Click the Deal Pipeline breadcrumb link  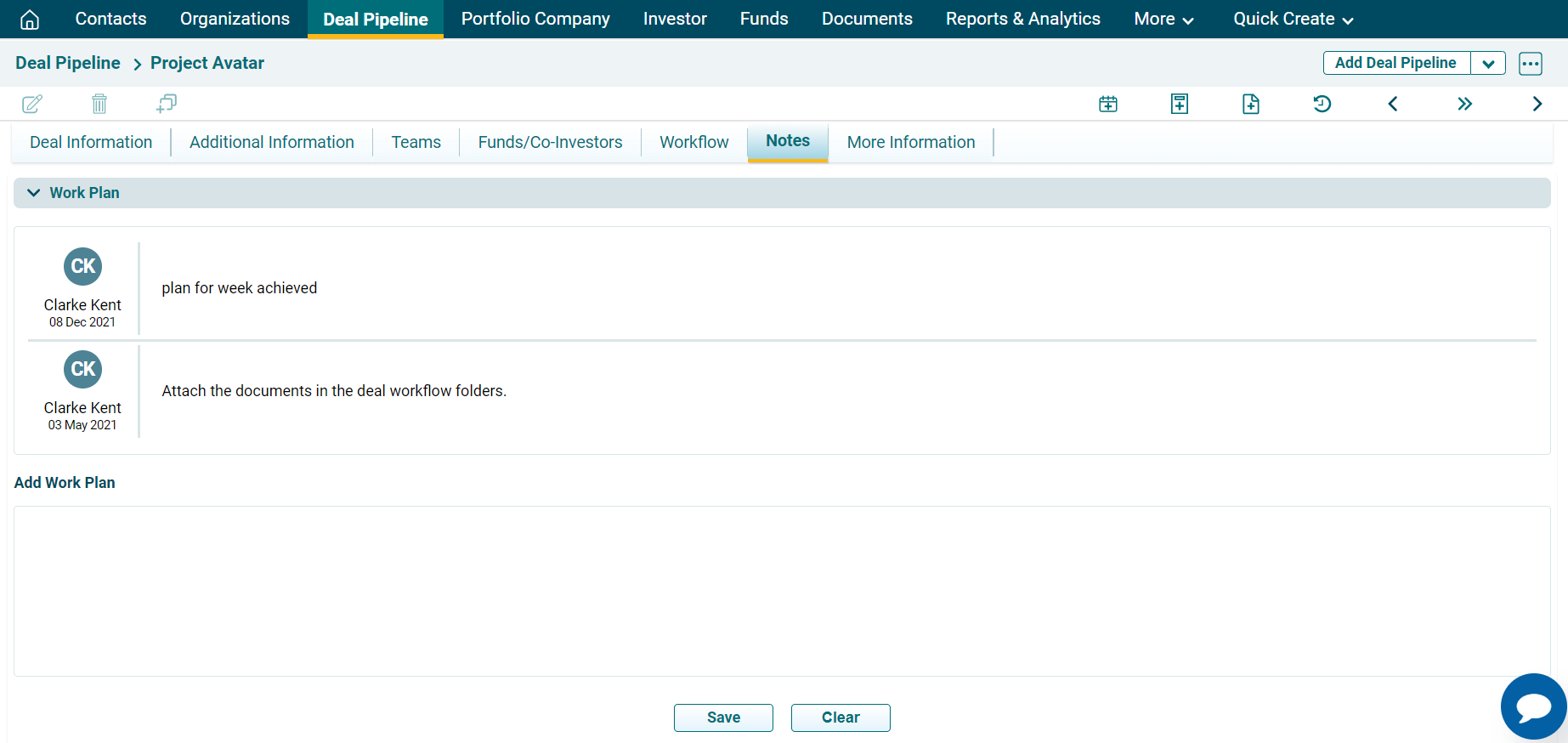point(68,63)
